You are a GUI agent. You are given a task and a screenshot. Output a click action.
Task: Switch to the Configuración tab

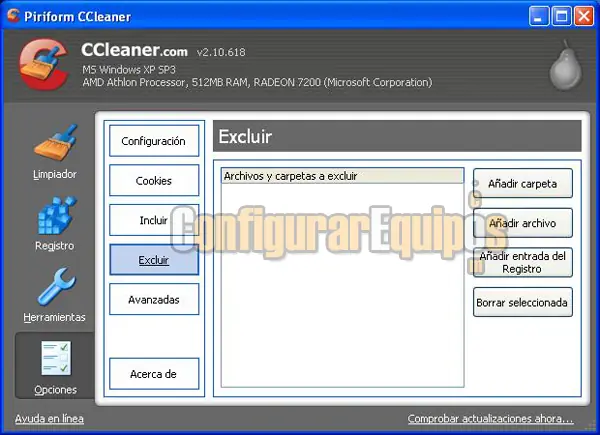coord(154,141)
